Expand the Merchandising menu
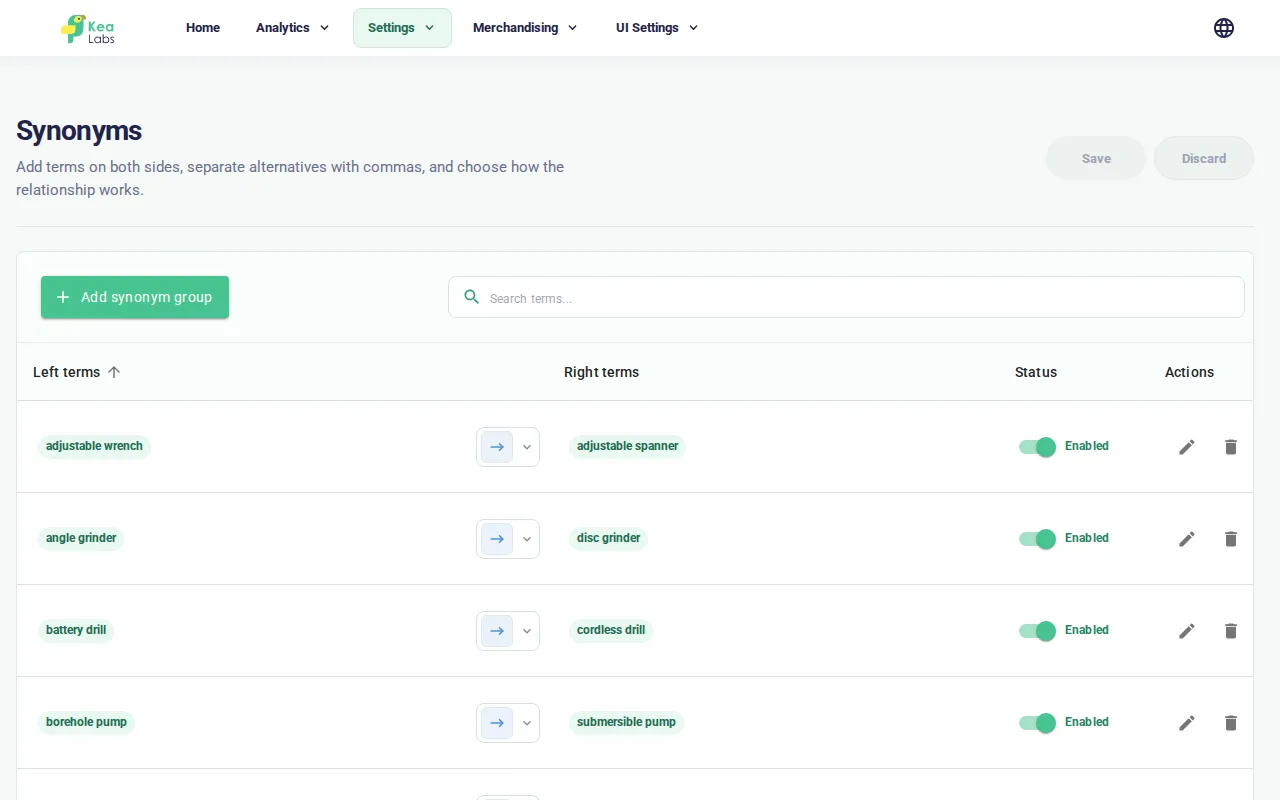The image size is (1280, 800). (525, 28)
